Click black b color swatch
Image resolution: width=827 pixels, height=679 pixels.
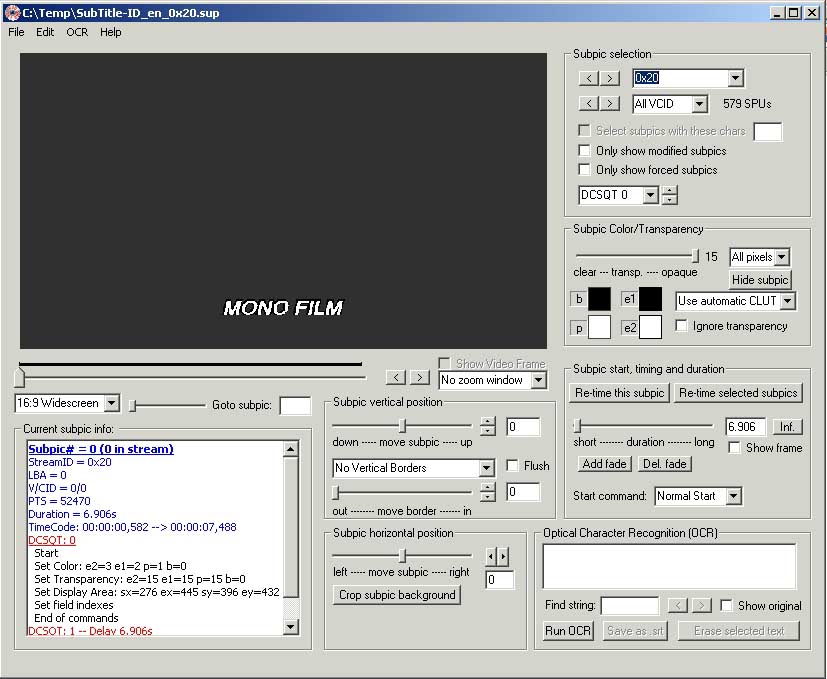(599, 299)
